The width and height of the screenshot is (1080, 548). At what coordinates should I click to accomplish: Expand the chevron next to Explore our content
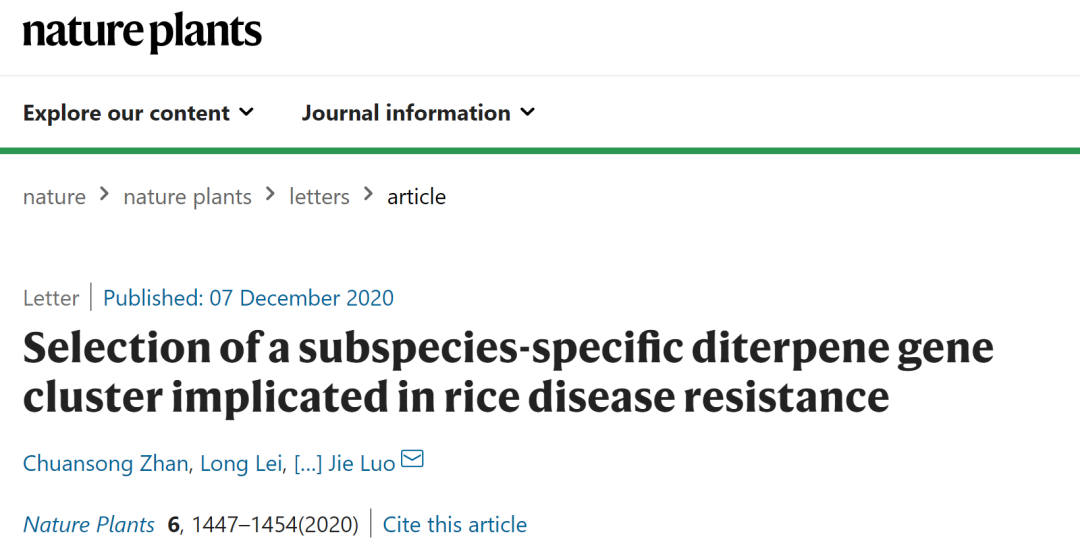pos(246,113)
